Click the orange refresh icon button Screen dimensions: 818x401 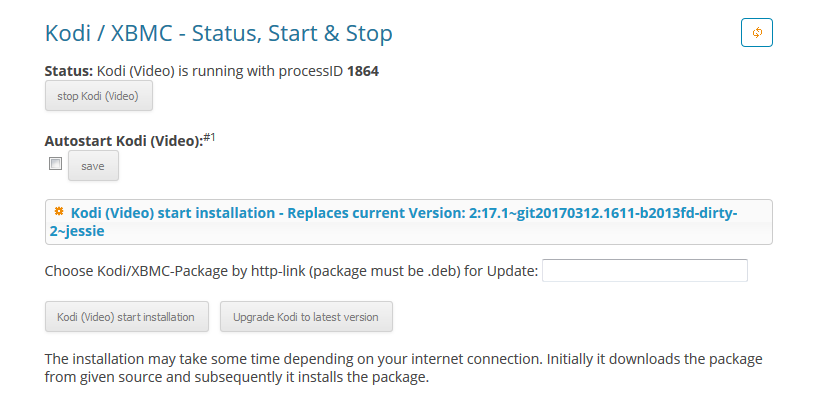point(756,32)
